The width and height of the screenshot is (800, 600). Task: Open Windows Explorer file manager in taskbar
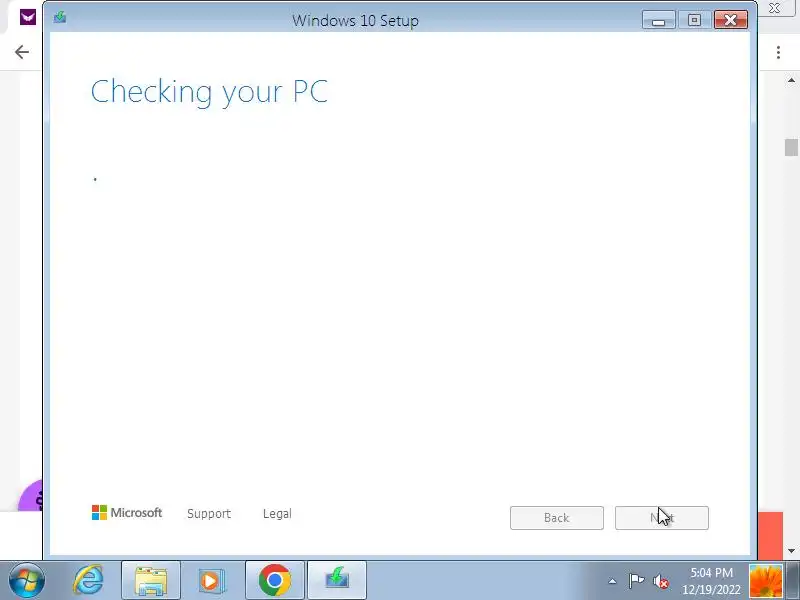point(151,580)
